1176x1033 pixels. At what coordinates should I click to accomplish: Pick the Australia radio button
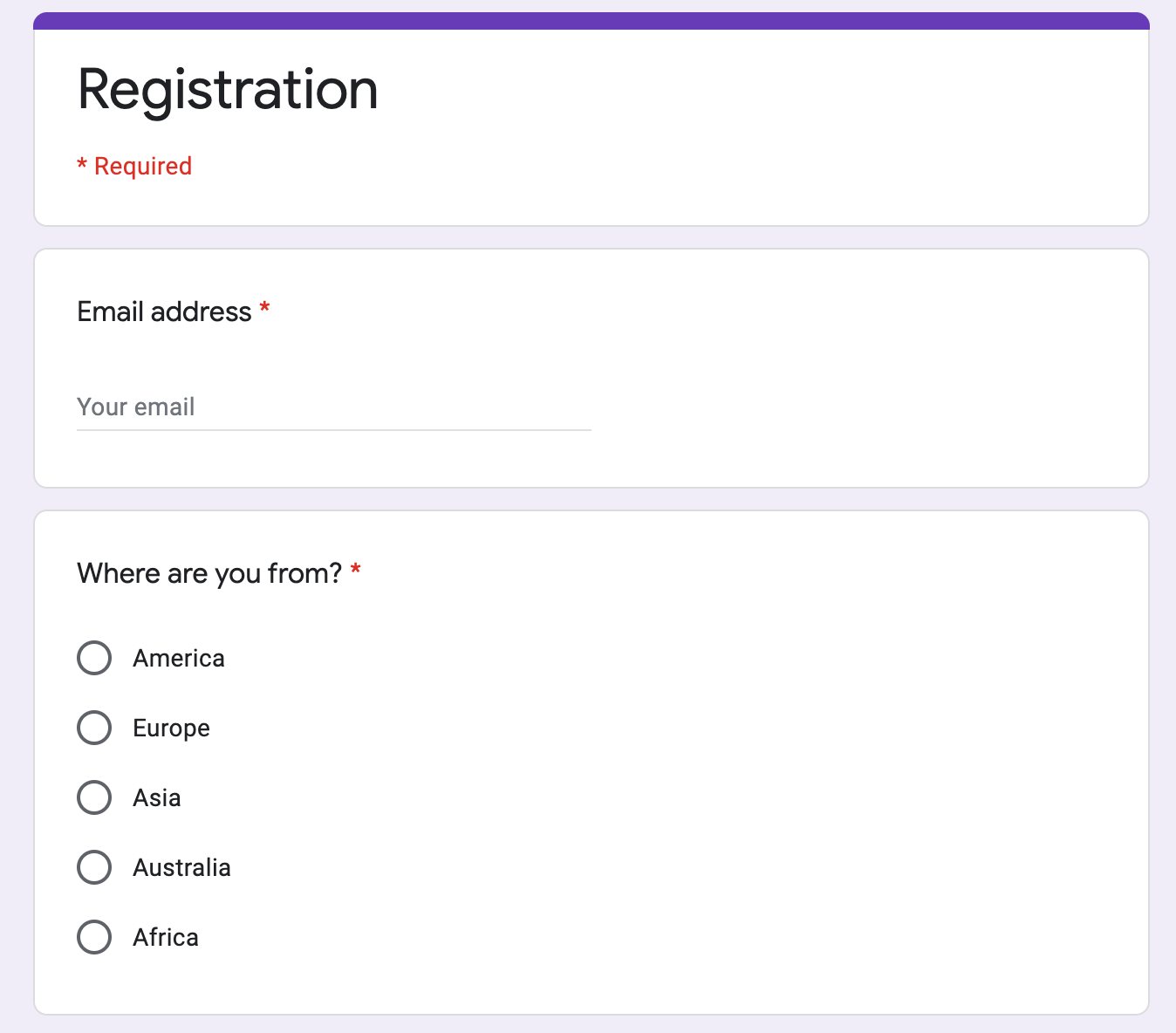point(94,867)
